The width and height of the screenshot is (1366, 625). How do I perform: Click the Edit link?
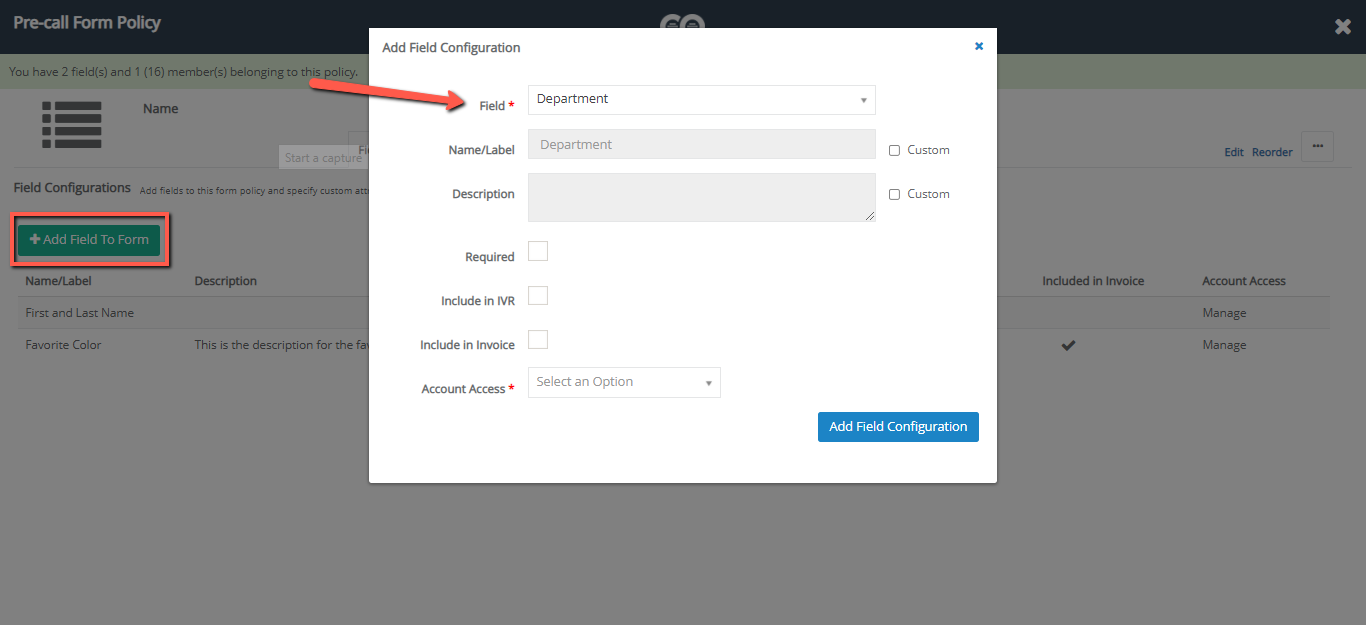[x=1234, y=152]
